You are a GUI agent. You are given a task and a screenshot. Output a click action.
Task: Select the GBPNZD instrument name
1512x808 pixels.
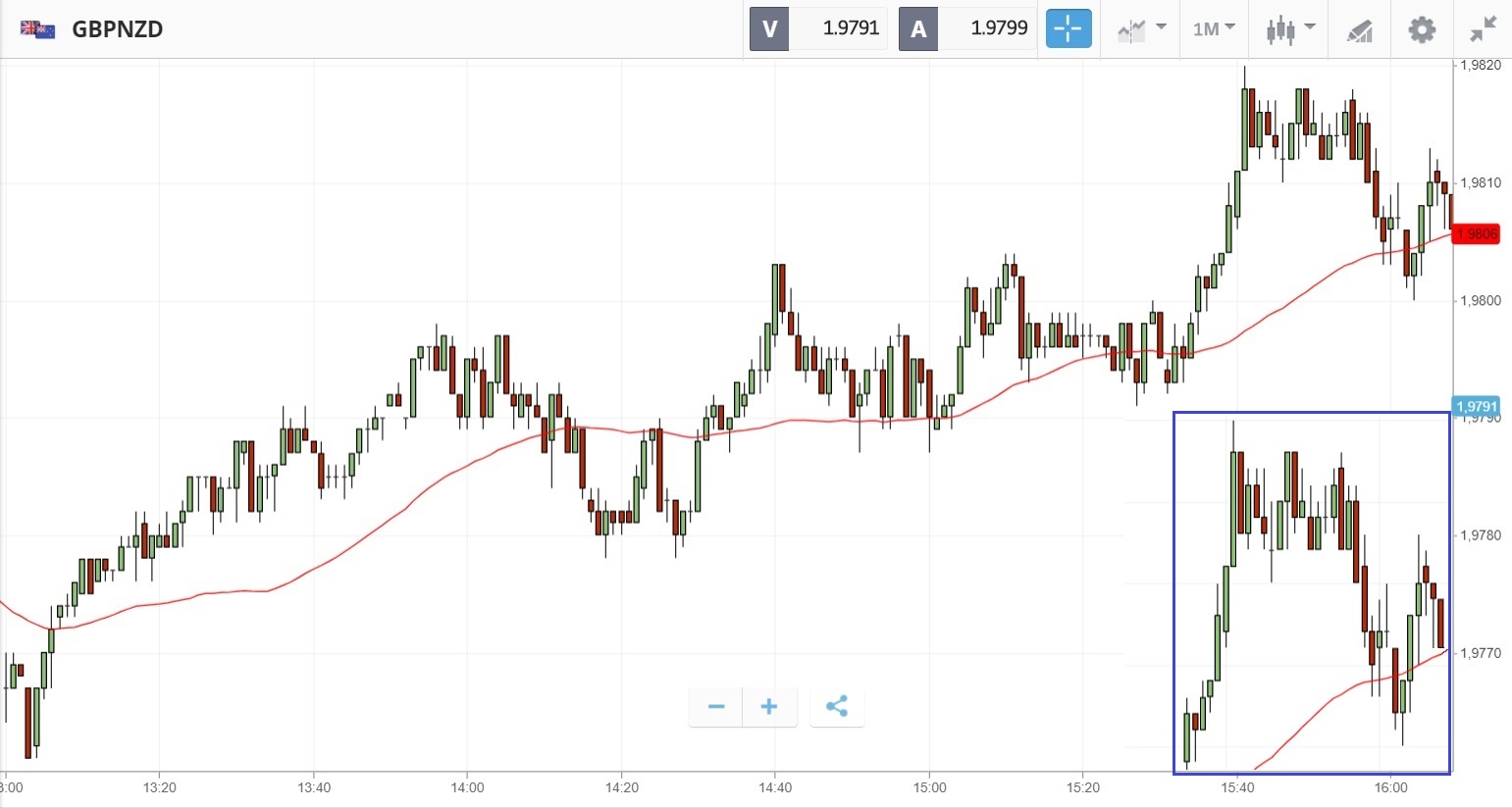pos(118,29)
